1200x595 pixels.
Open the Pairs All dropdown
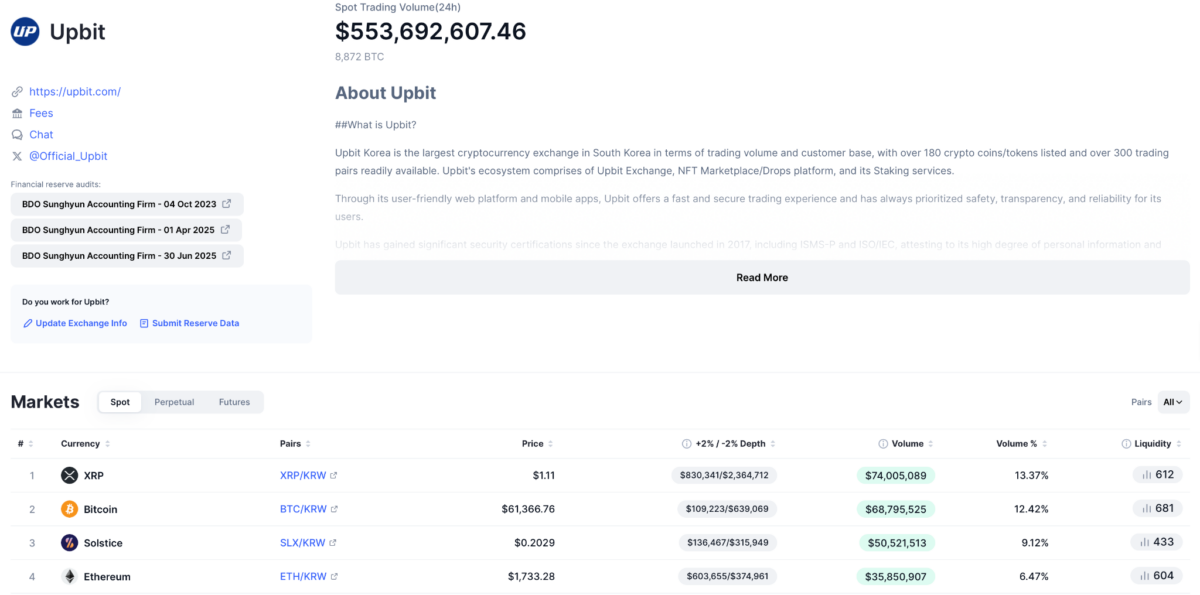coord(1174,402)
